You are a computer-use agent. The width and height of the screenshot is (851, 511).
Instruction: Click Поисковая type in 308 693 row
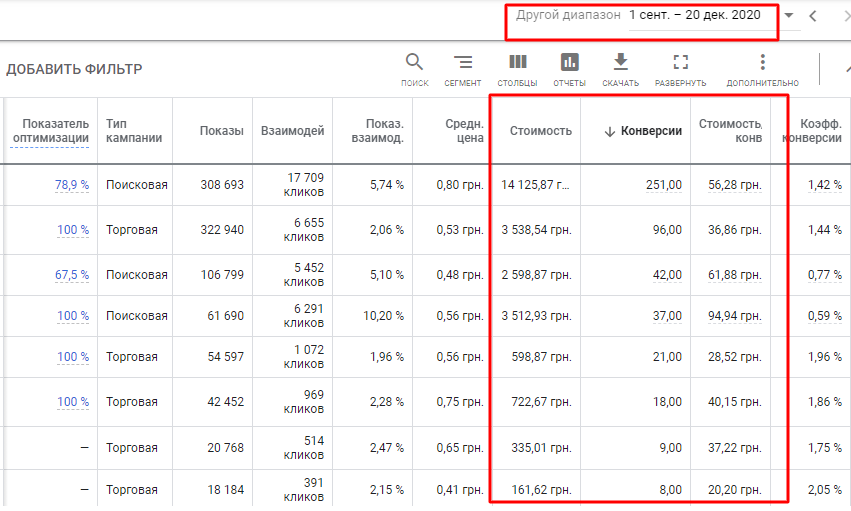[x=137, y=185]
